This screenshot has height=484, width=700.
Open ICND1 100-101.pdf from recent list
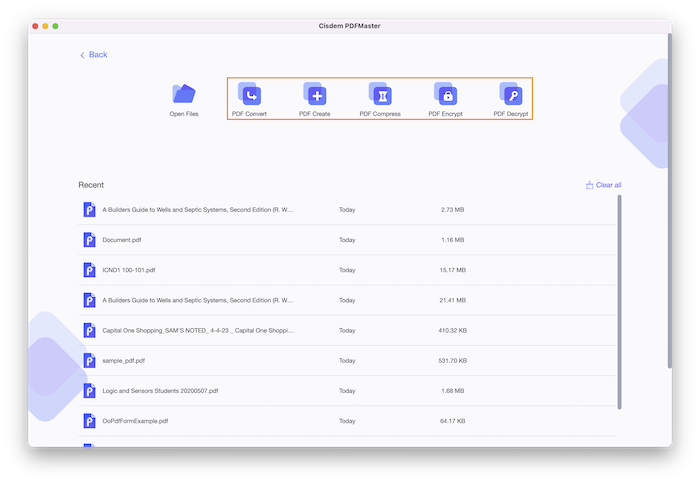[x=129, y=270]
